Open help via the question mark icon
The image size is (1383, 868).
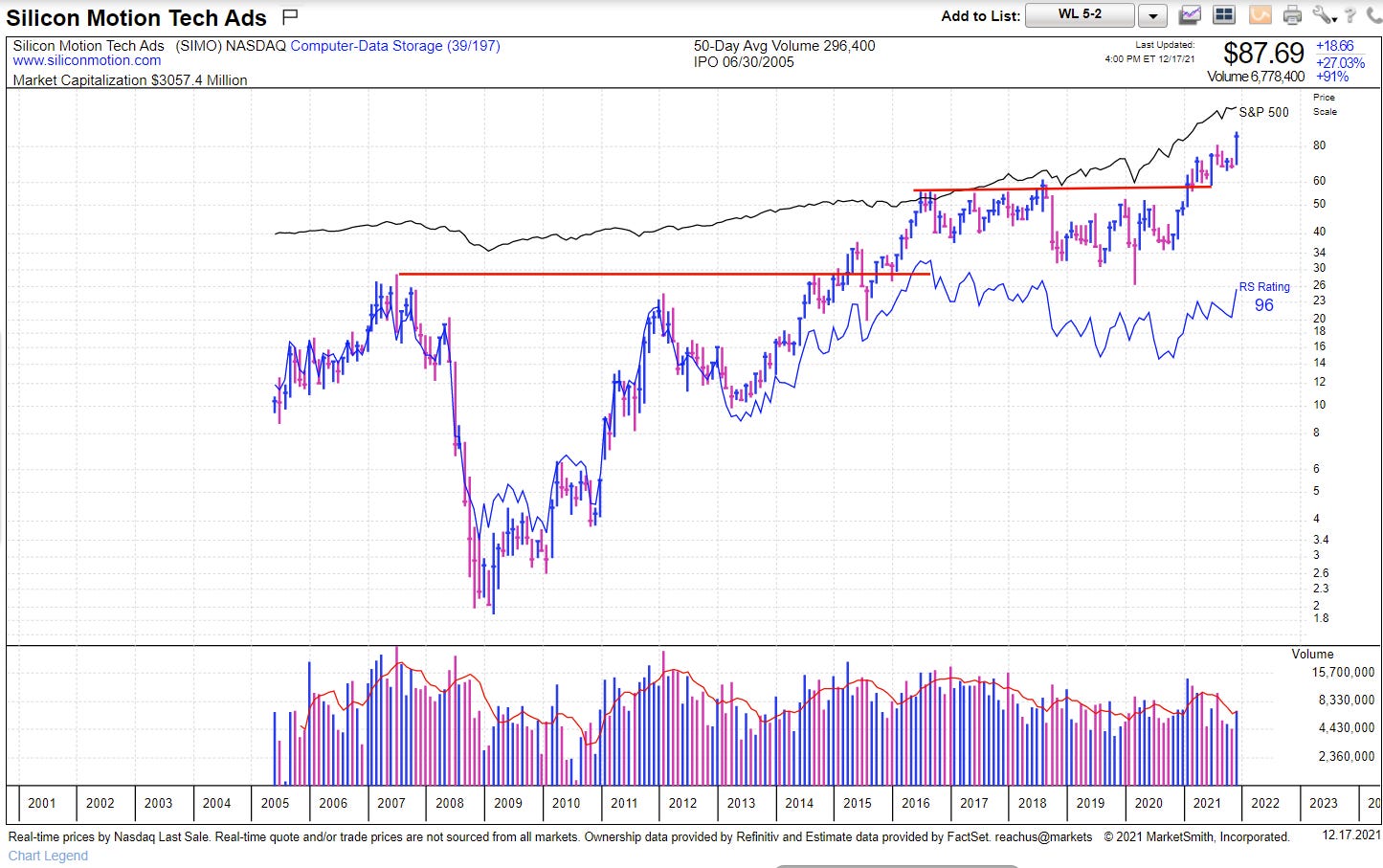[1350, 14]
